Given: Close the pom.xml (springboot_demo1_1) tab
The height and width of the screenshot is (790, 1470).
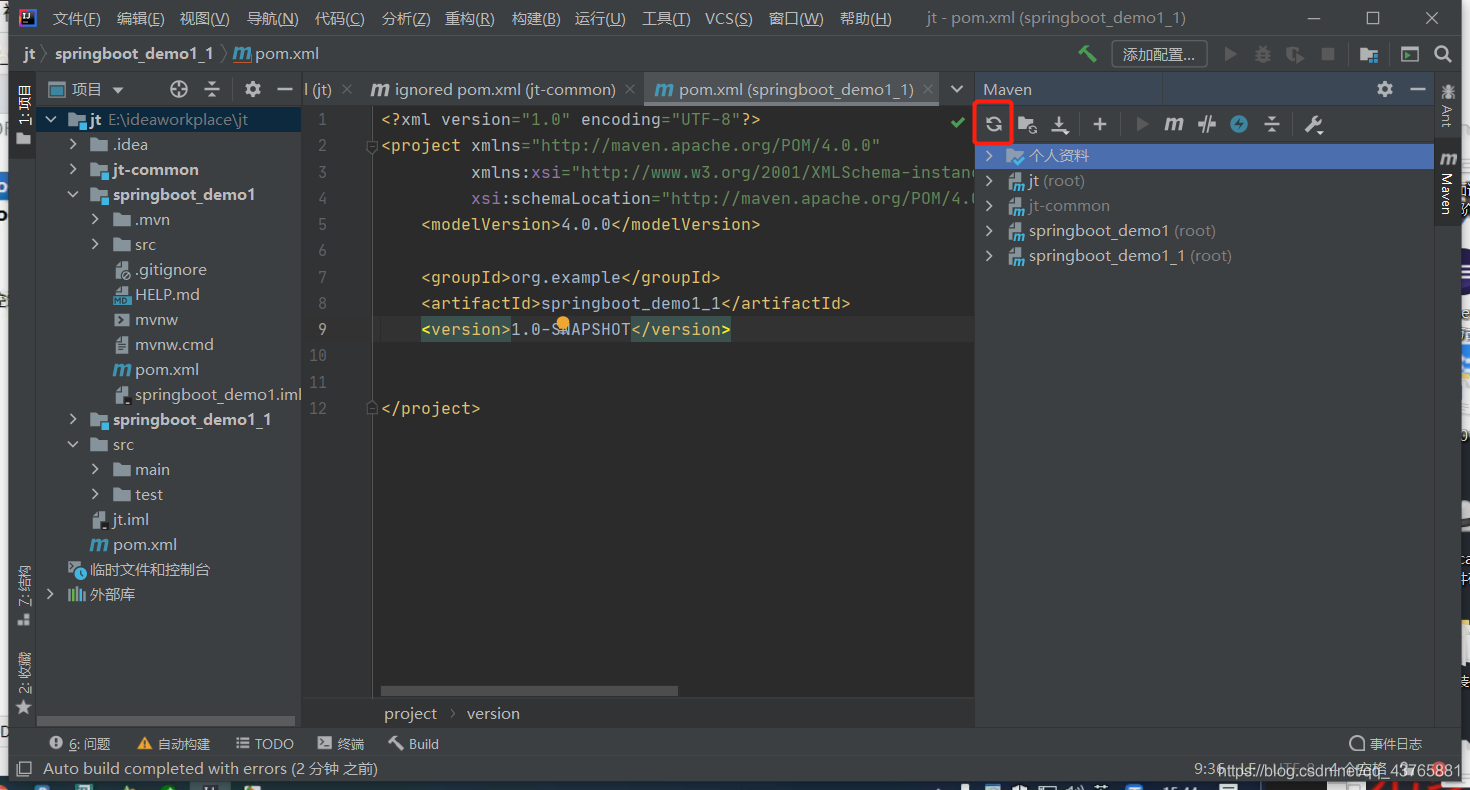Looking at the screenshot, I should tap(928, 89).
